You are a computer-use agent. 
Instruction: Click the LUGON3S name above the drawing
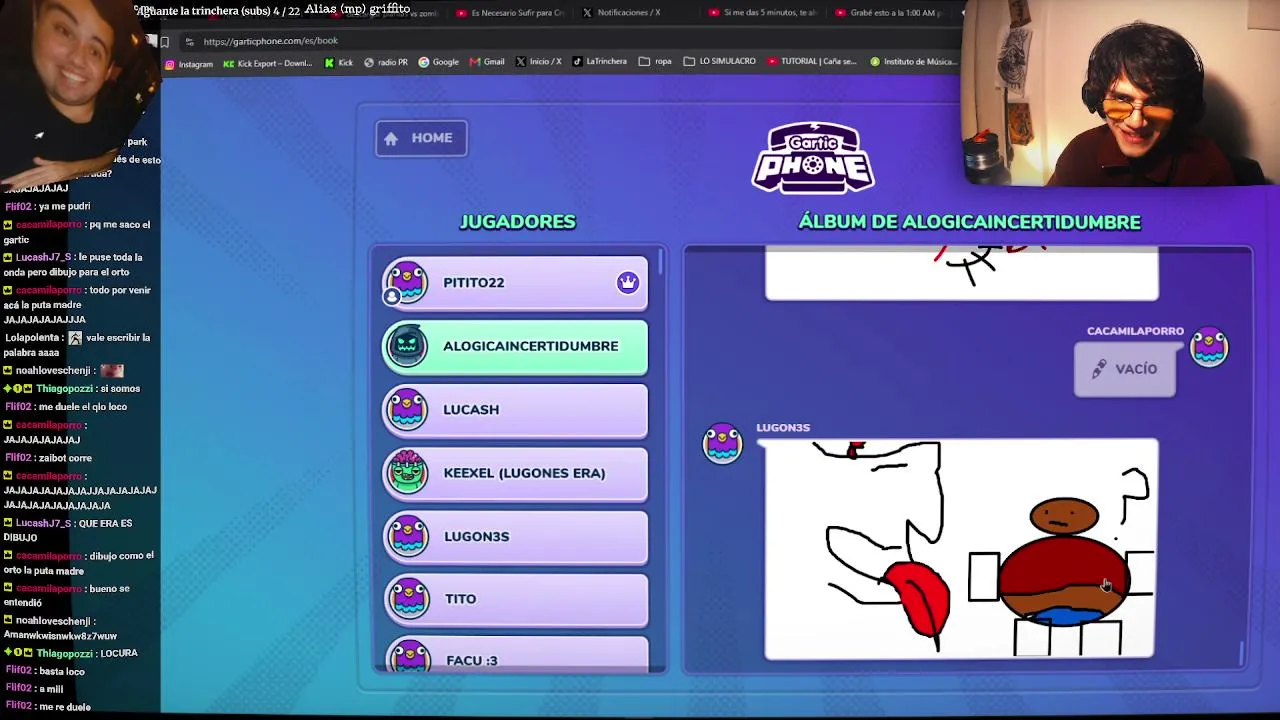click(783, 428)
